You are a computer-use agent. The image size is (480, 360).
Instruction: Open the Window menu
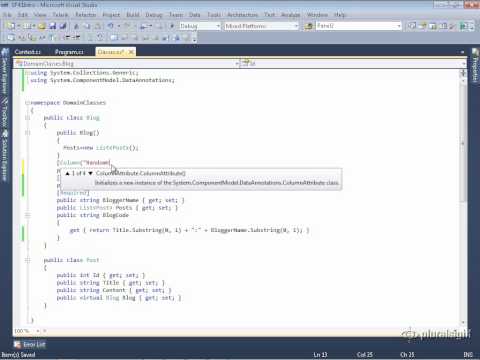[317, 15]
